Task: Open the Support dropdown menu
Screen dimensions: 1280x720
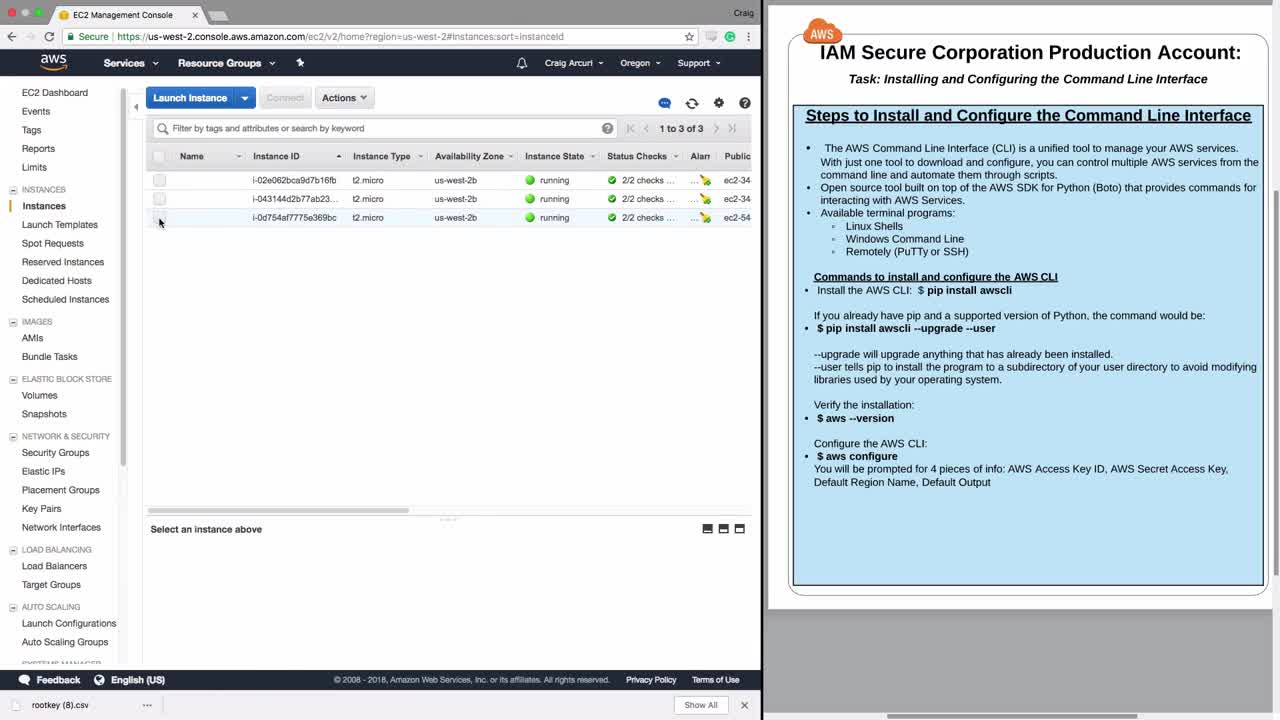Action: [x=699, y=63]
